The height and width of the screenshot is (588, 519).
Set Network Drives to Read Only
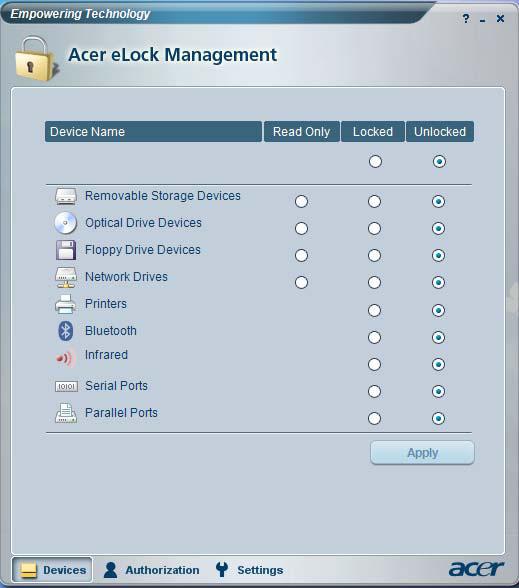click(x=301, y=282)
